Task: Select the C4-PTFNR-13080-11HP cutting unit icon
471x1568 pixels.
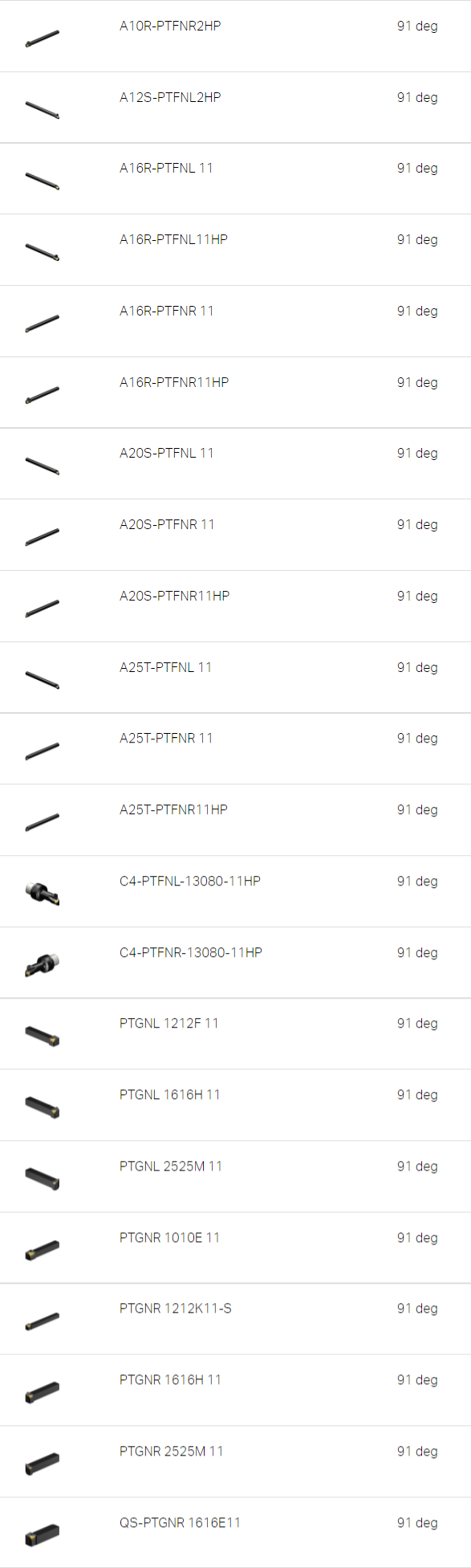Action: (43, 963)
